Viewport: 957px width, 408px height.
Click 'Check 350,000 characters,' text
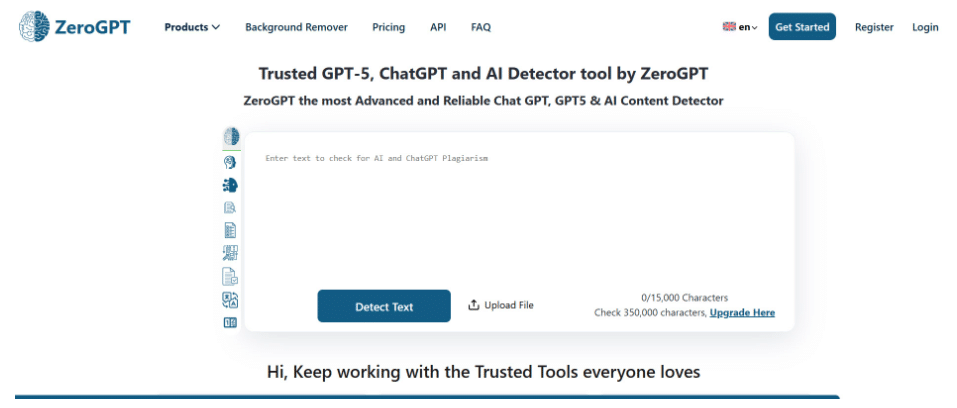point(651,313)
